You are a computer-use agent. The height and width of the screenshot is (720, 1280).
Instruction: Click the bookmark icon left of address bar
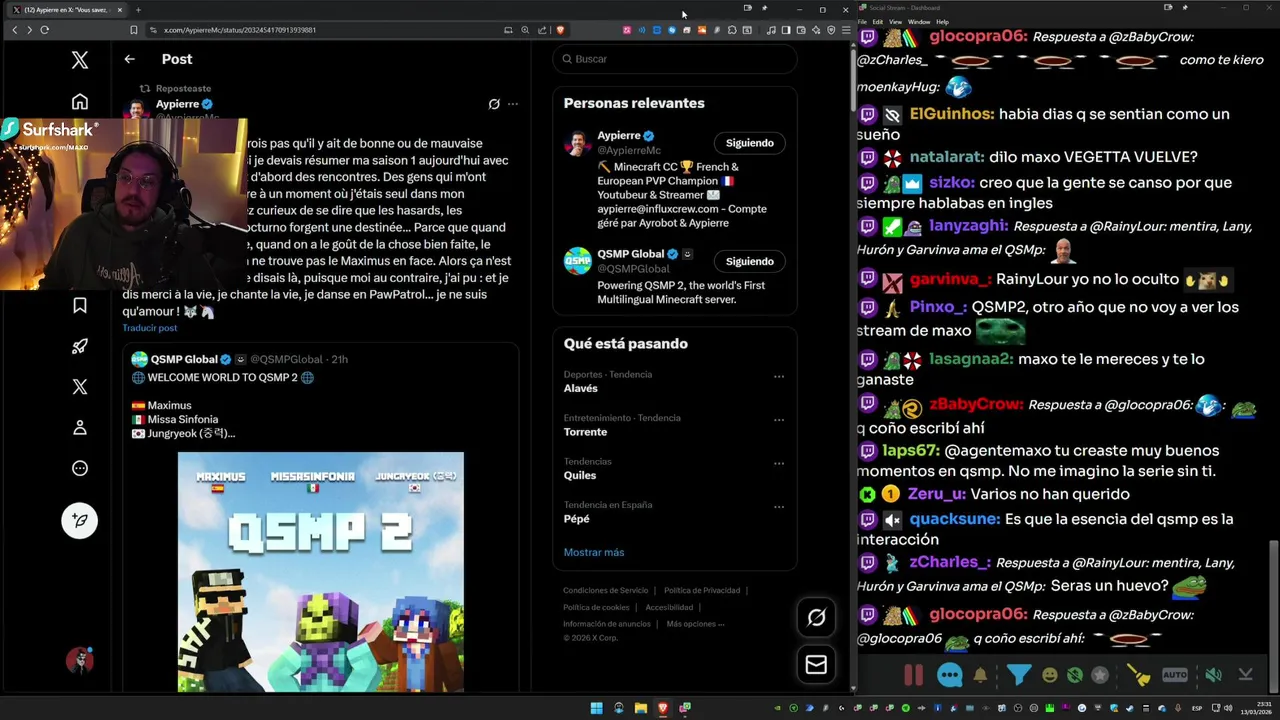coord(133,30)
